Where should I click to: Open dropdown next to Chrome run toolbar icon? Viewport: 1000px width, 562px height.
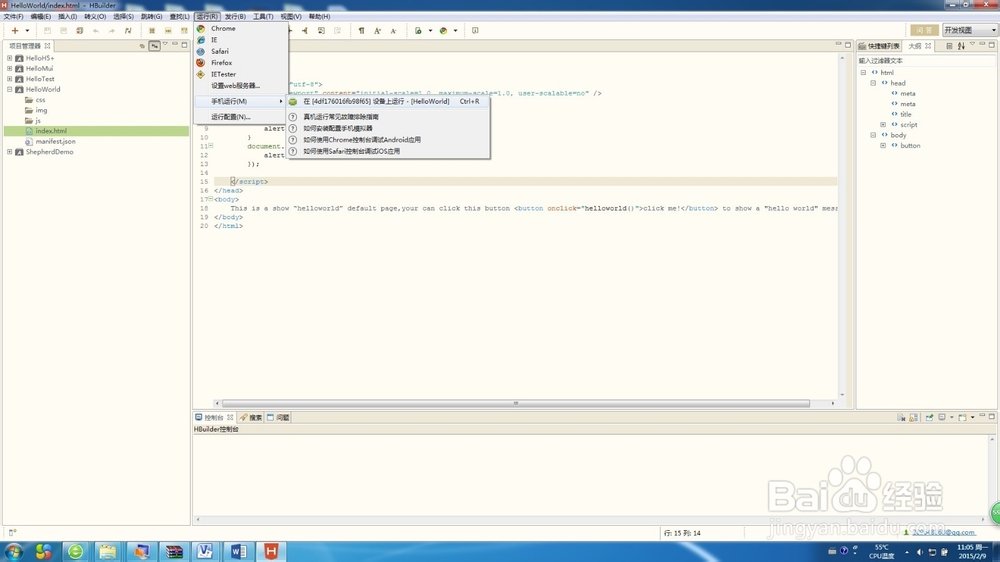pos(455,31)
